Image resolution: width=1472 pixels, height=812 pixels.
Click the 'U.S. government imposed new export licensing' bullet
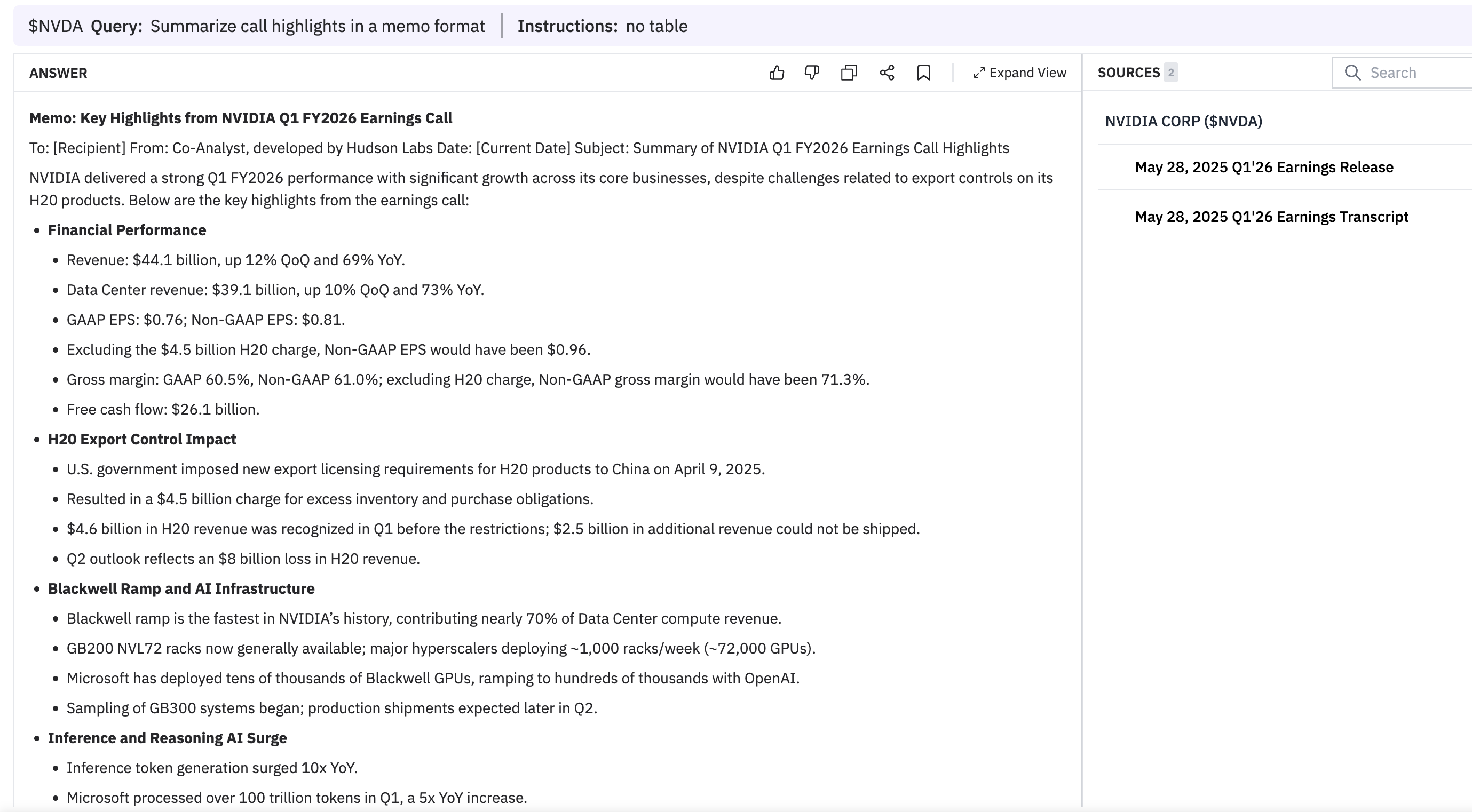(415, 469)
